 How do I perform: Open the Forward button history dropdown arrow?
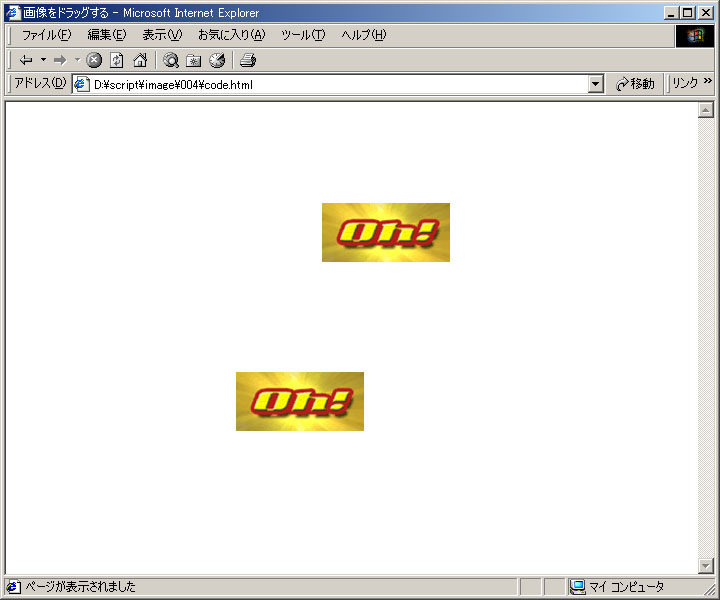click(78, 60)
